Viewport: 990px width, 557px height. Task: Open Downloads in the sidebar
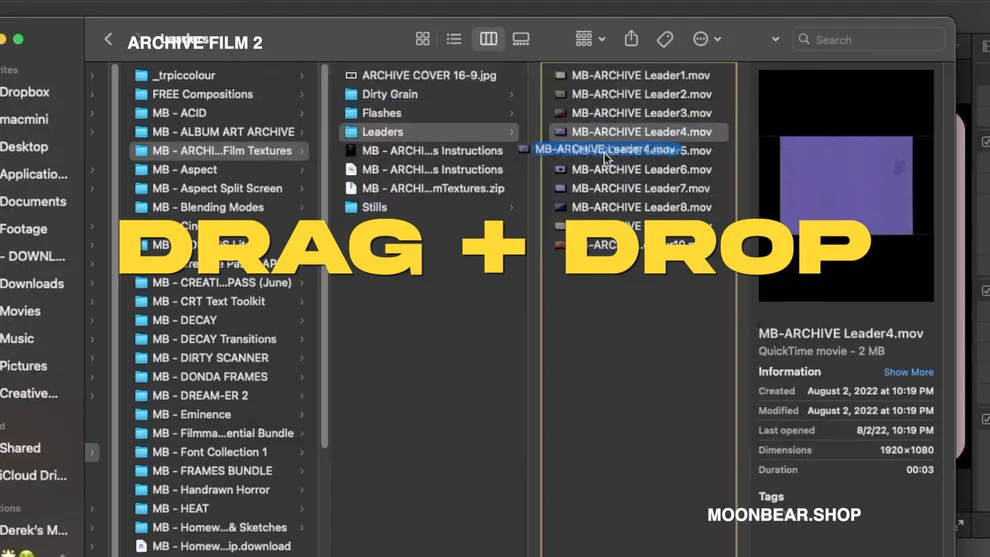pos(32,284)
